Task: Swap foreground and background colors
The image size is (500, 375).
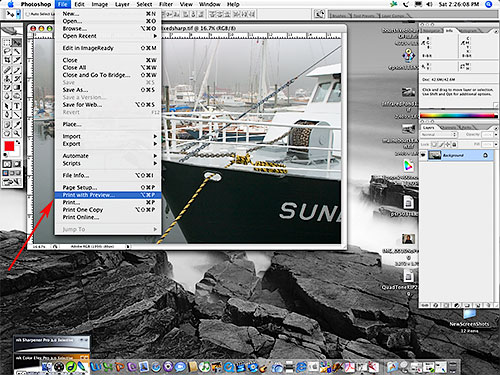Action: (x=18, y=143)
